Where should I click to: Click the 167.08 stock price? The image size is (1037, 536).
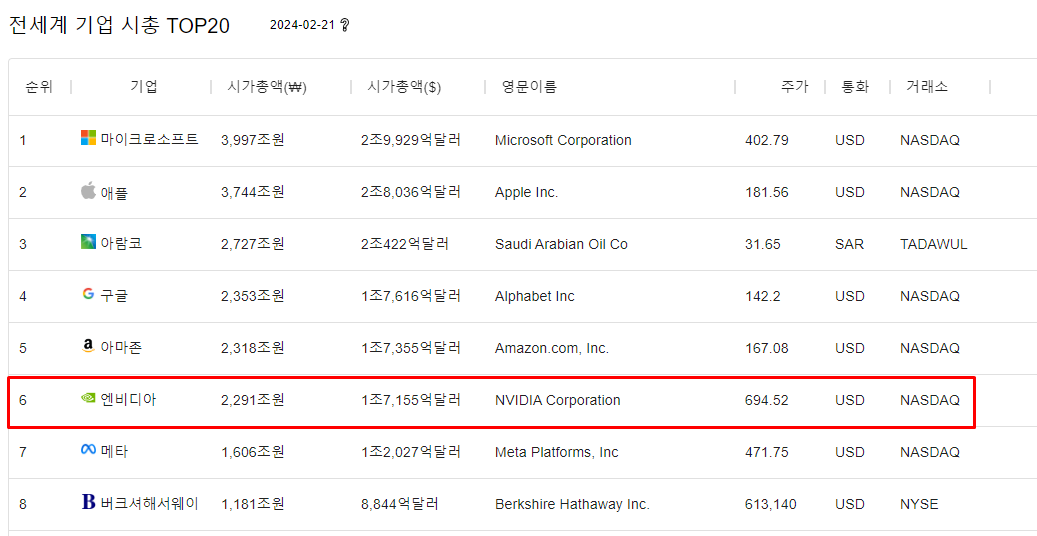[766, 348]
